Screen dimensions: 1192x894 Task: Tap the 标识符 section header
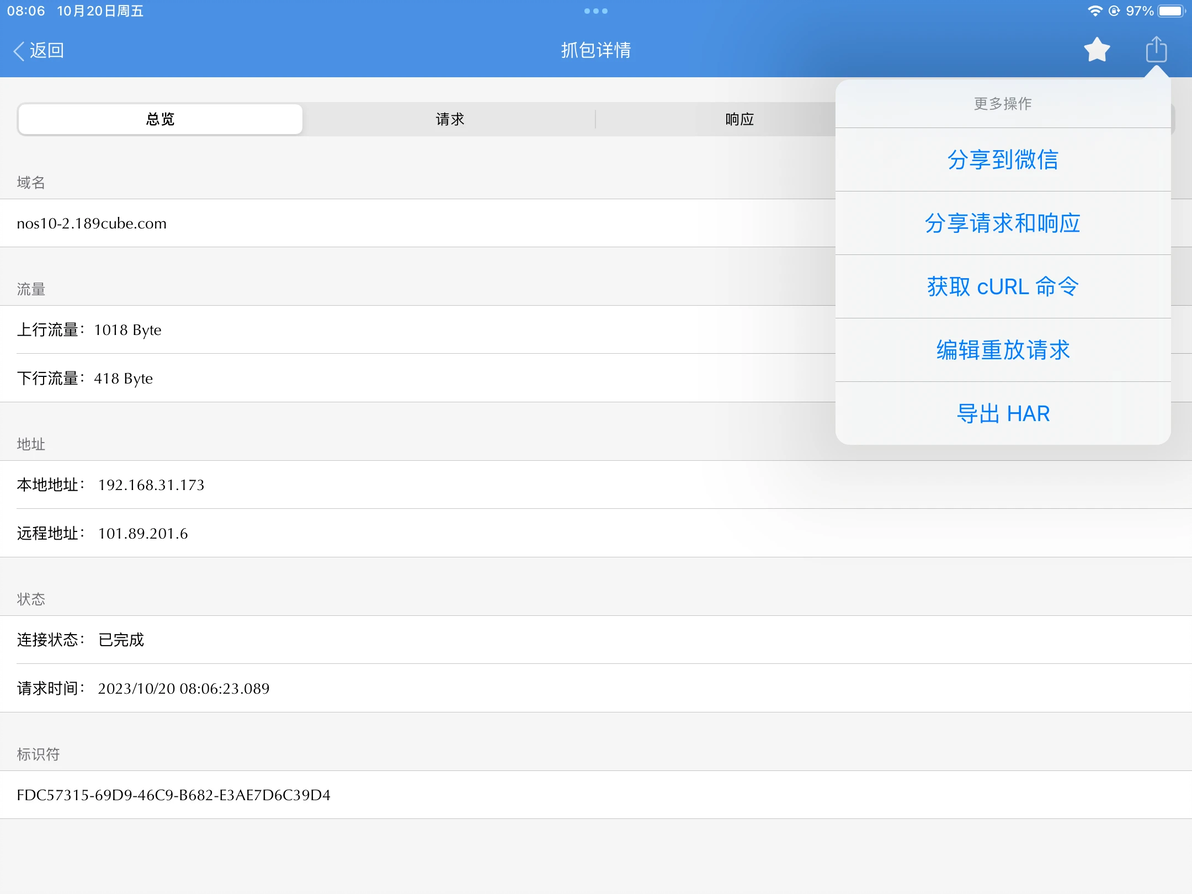click(38, 754)
